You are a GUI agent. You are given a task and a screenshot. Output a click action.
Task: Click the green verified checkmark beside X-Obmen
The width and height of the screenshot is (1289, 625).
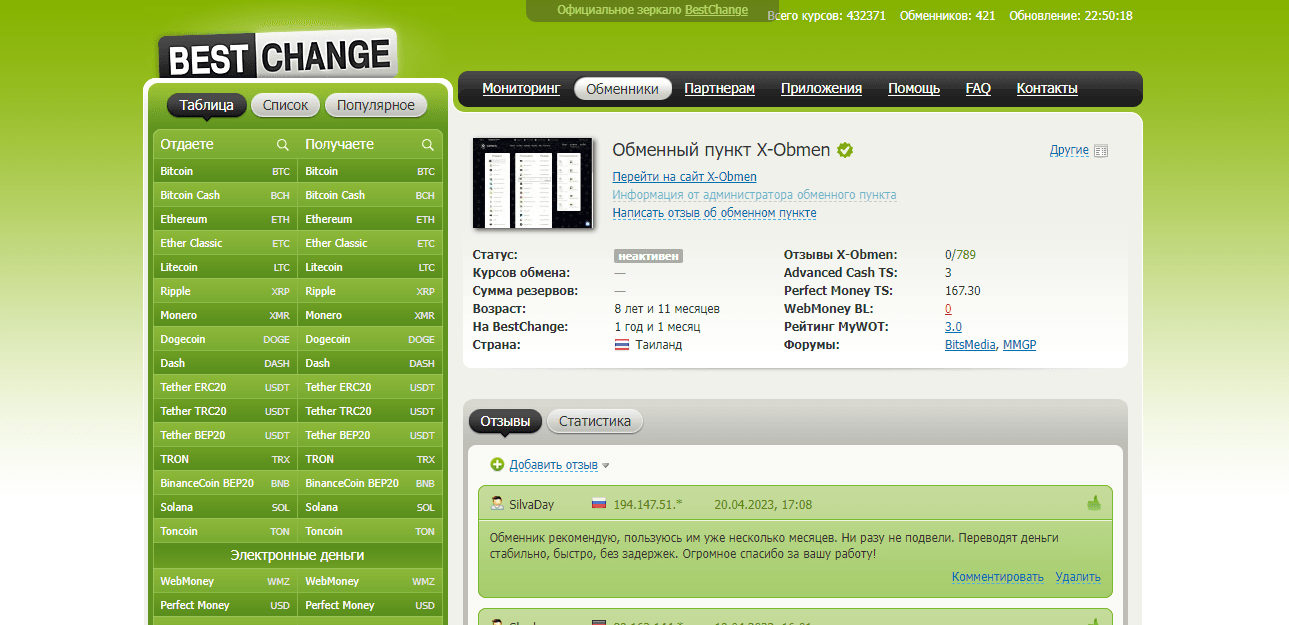[x=845, y=150]
